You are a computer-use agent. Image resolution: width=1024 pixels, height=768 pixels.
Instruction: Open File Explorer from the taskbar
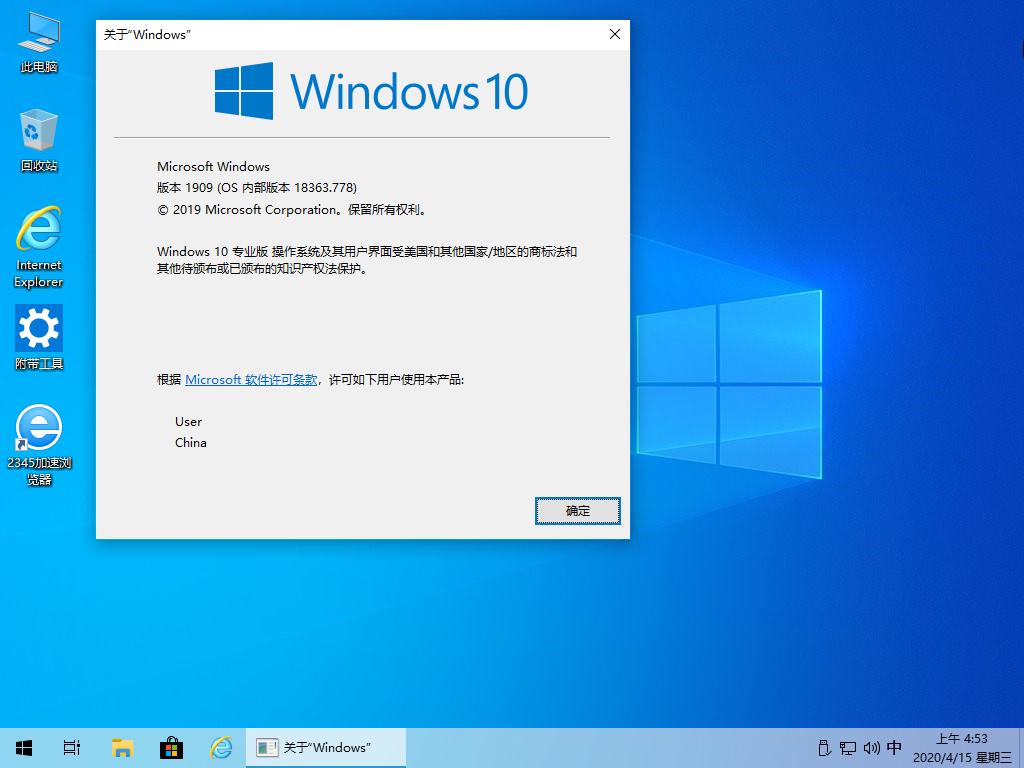coord(122,747)
